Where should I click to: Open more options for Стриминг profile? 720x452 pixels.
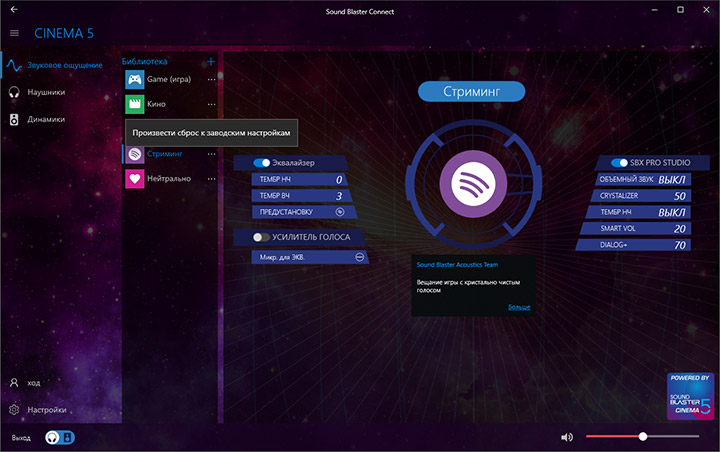click(x=211, y=154)
